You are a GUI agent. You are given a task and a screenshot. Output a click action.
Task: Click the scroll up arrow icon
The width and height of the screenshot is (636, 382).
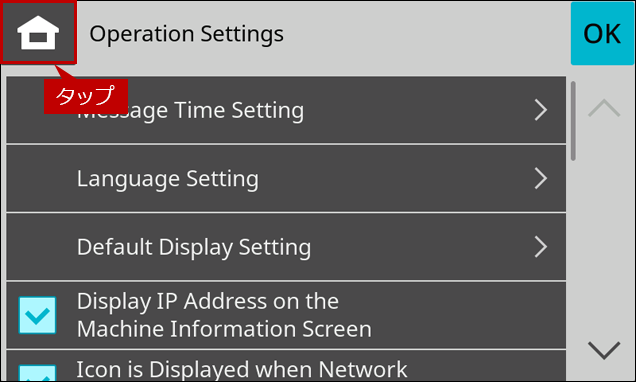(x=604, y=108)
